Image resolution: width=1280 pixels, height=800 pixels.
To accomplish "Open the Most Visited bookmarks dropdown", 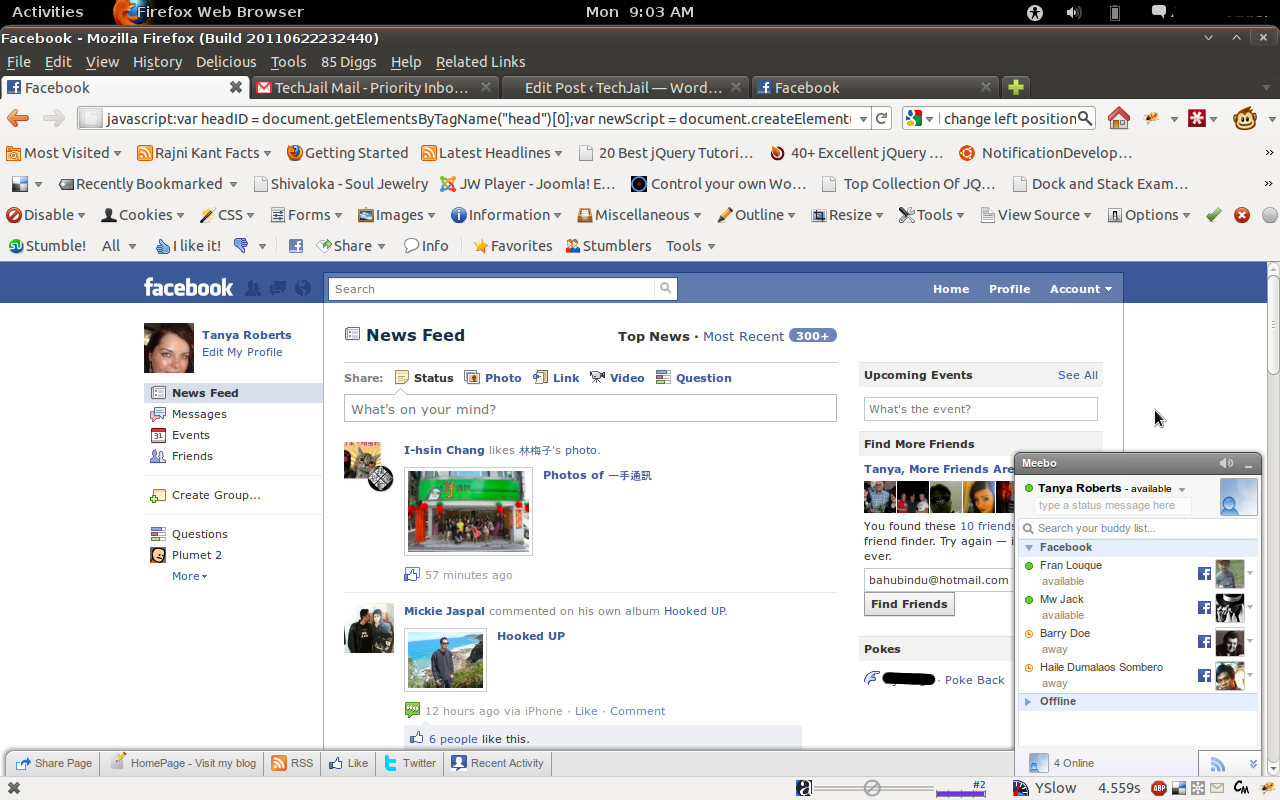I will [x=64, y=153].
